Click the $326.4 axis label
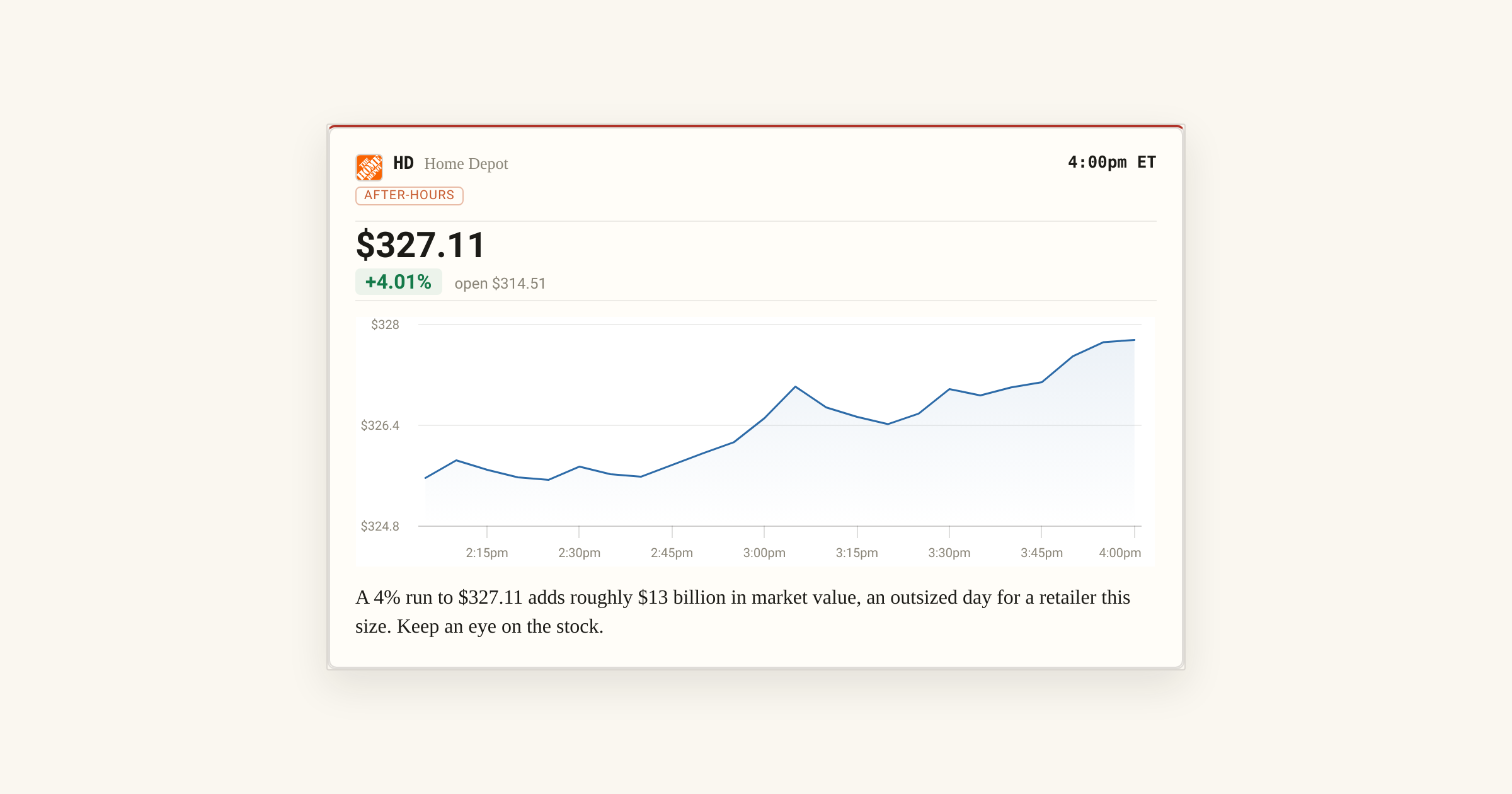1512x794 pixels. click(x=380, y=425)
